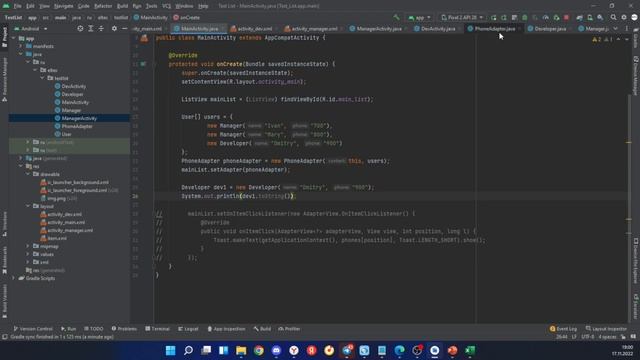Click Select Opened File target icon

80,29
